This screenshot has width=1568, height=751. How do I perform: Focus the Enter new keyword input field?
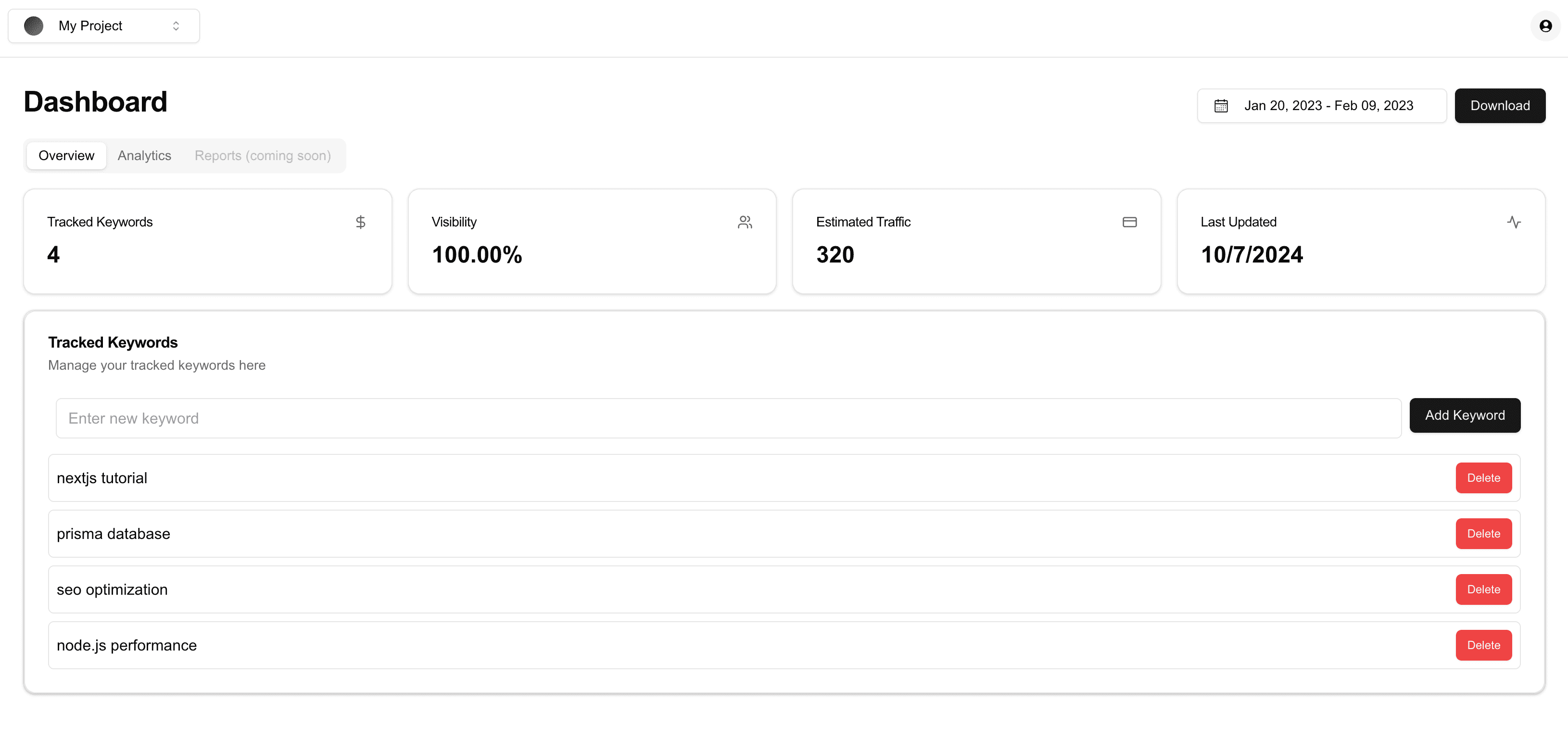click(x=728, y=418)
